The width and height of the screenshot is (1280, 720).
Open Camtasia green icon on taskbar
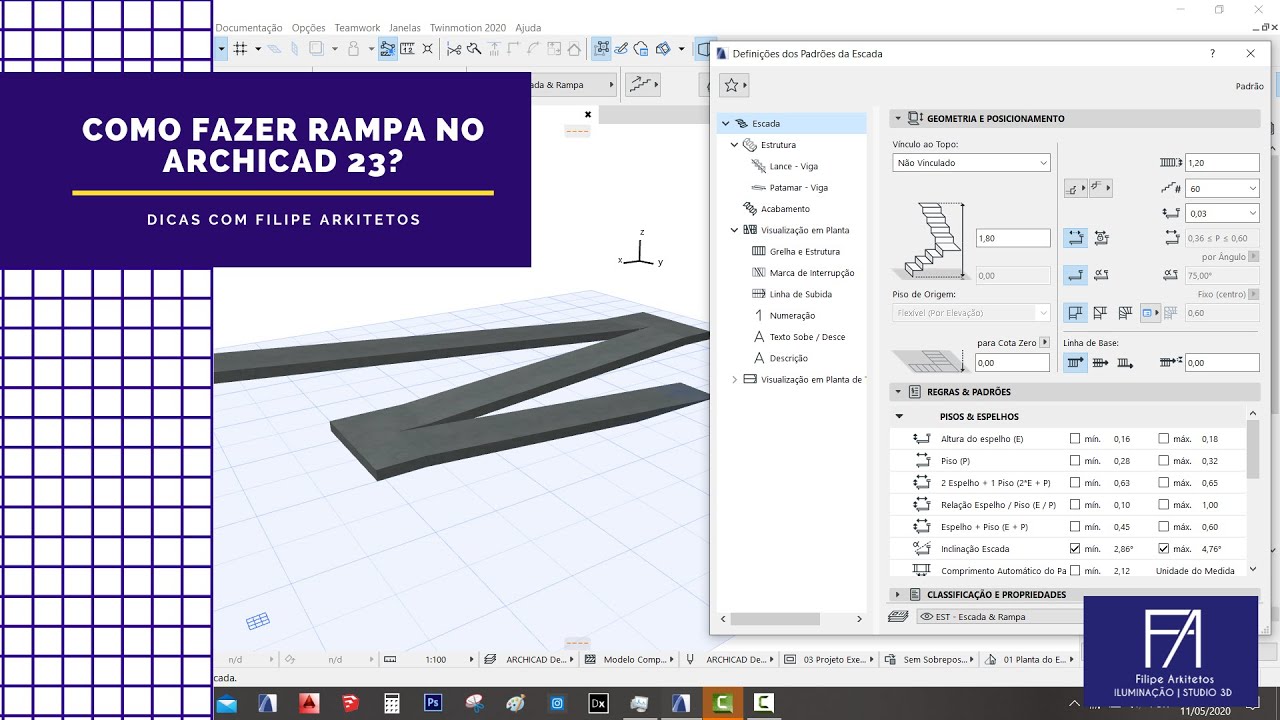pos(721,703)
